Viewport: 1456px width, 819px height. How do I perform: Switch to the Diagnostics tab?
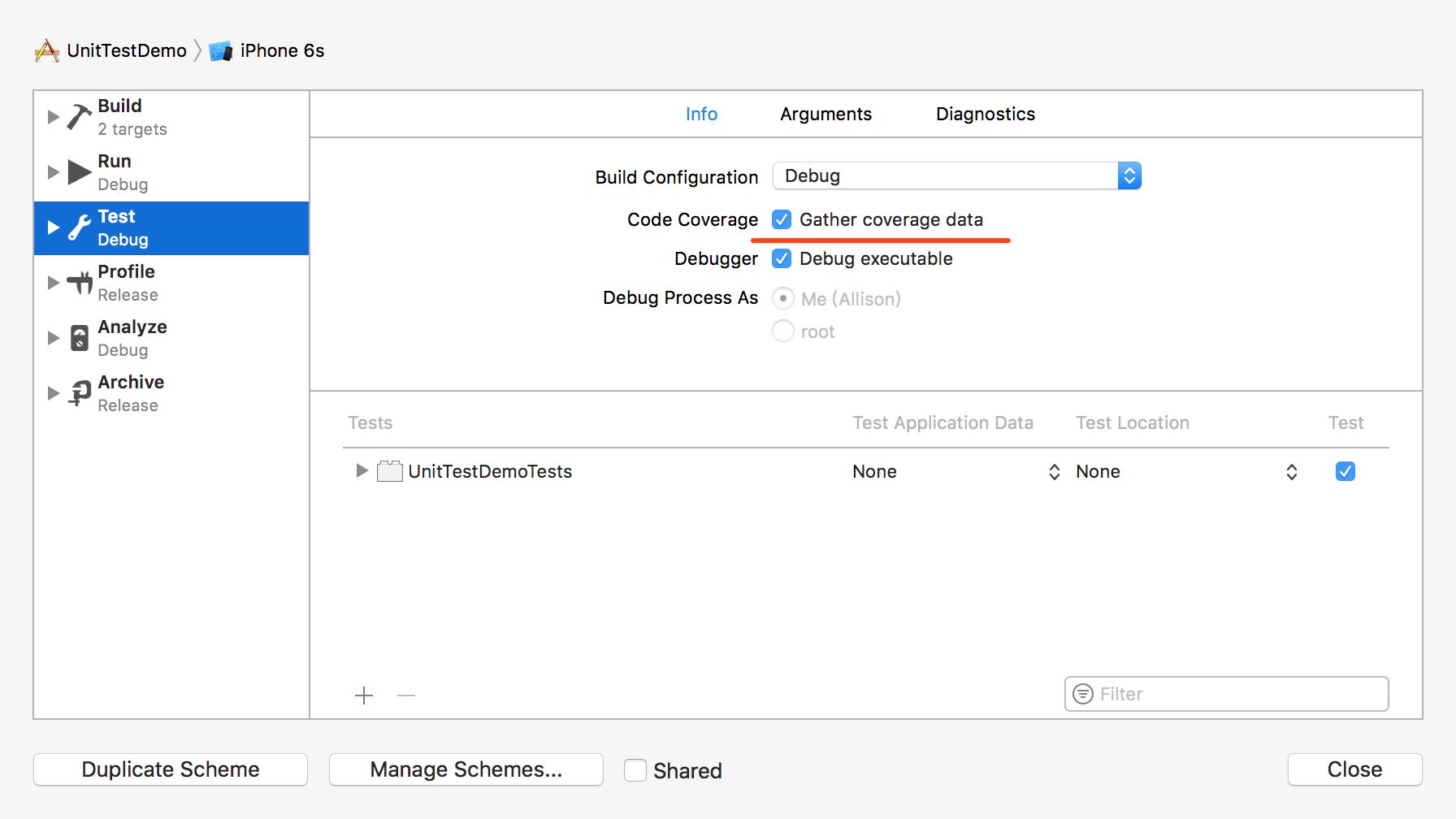pos(986,114)
